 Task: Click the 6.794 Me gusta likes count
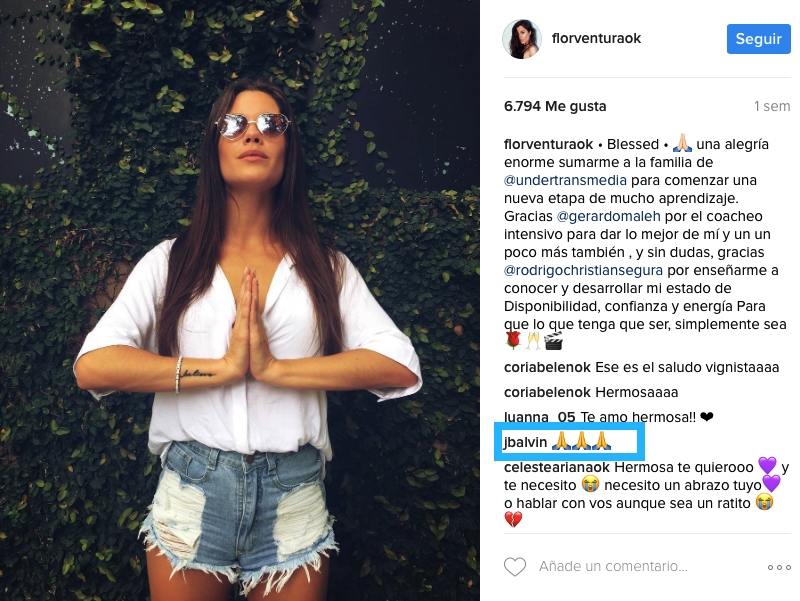pos(555,106)
